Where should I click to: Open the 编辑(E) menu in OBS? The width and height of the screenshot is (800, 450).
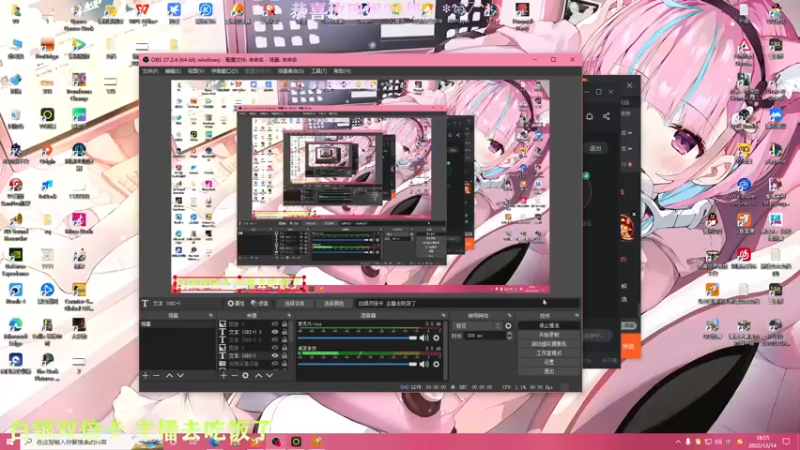(172, 71)
